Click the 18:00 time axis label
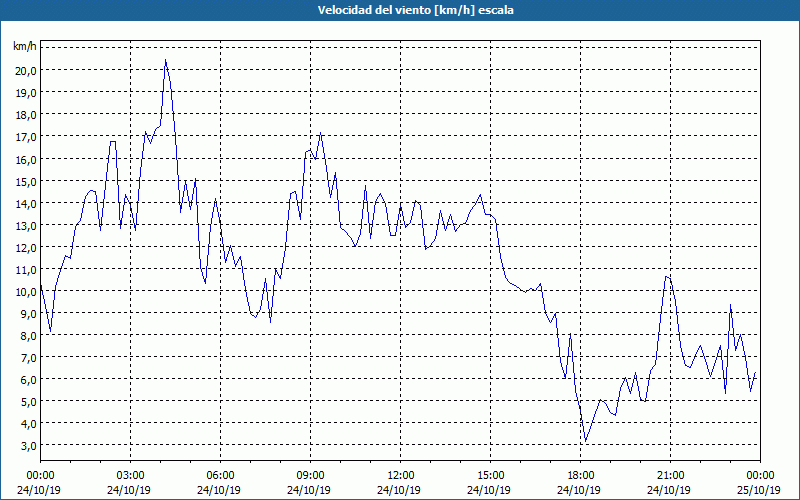Viewport: 800px width, 500px height. click(581, 476)
